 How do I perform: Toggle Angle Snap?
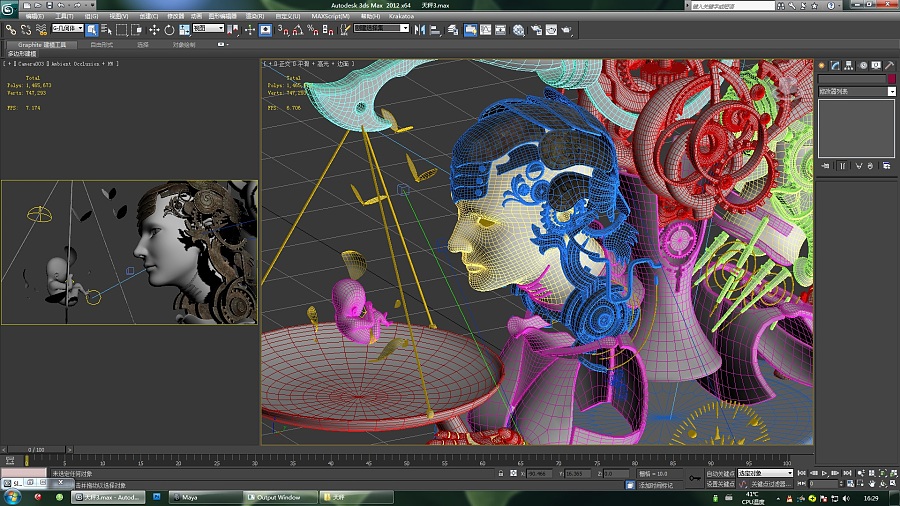(x=298, y=29)
